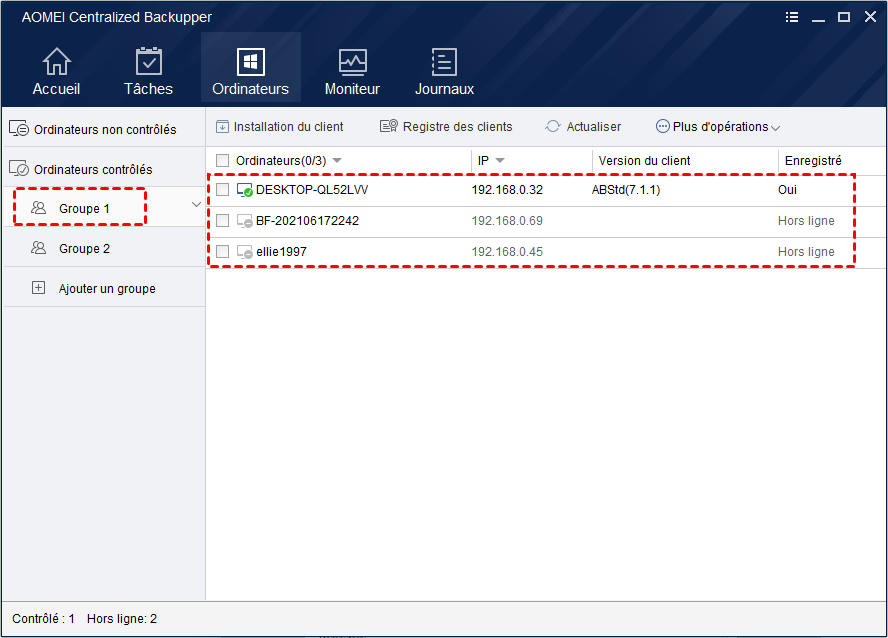Click the BF-202106172242 computer name
Image resolution: width=888 pixels, height=638 pixels.
tap(308, 221)
